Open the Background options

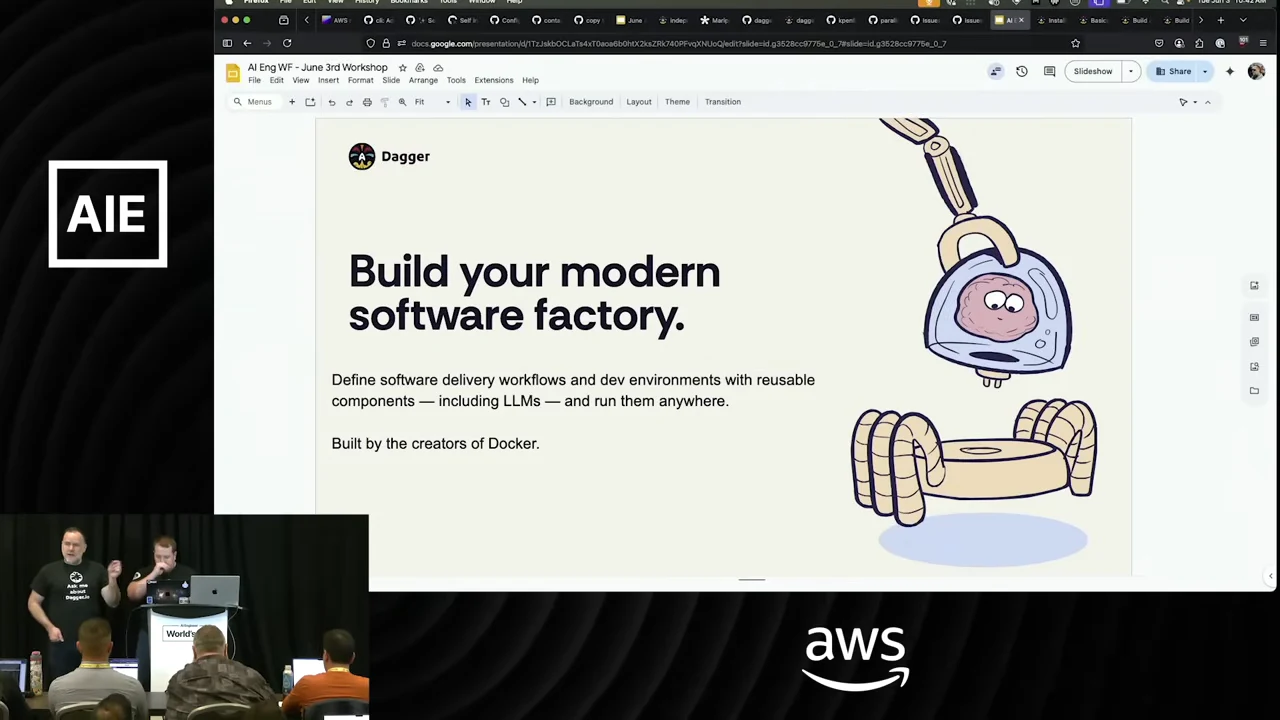(x=591, y=102)
